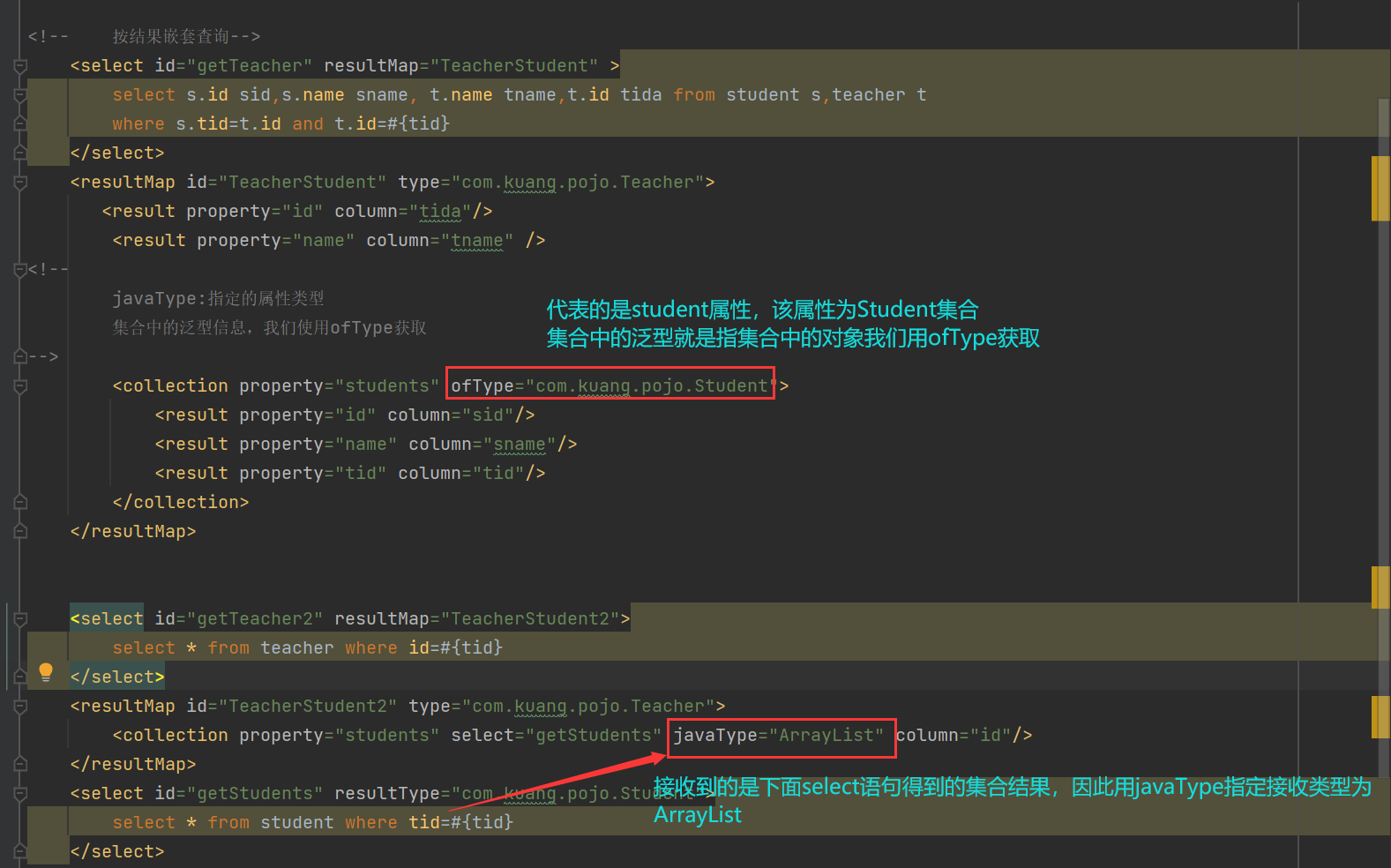Viewport: 1391px width, 868px height.
Task: Click property "students" in the ofType collection tag
Action: coord(387,386)
